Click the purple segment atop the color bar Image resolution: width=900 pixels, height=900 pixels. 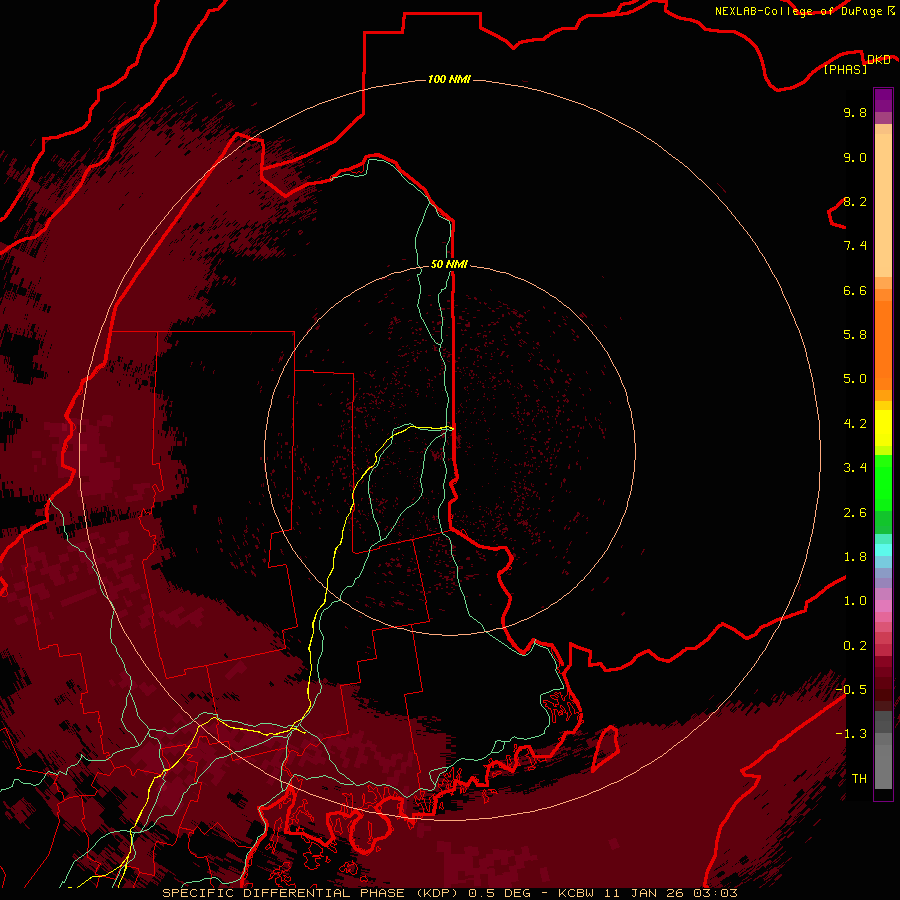pyautogui.click(x=883, y=100)
